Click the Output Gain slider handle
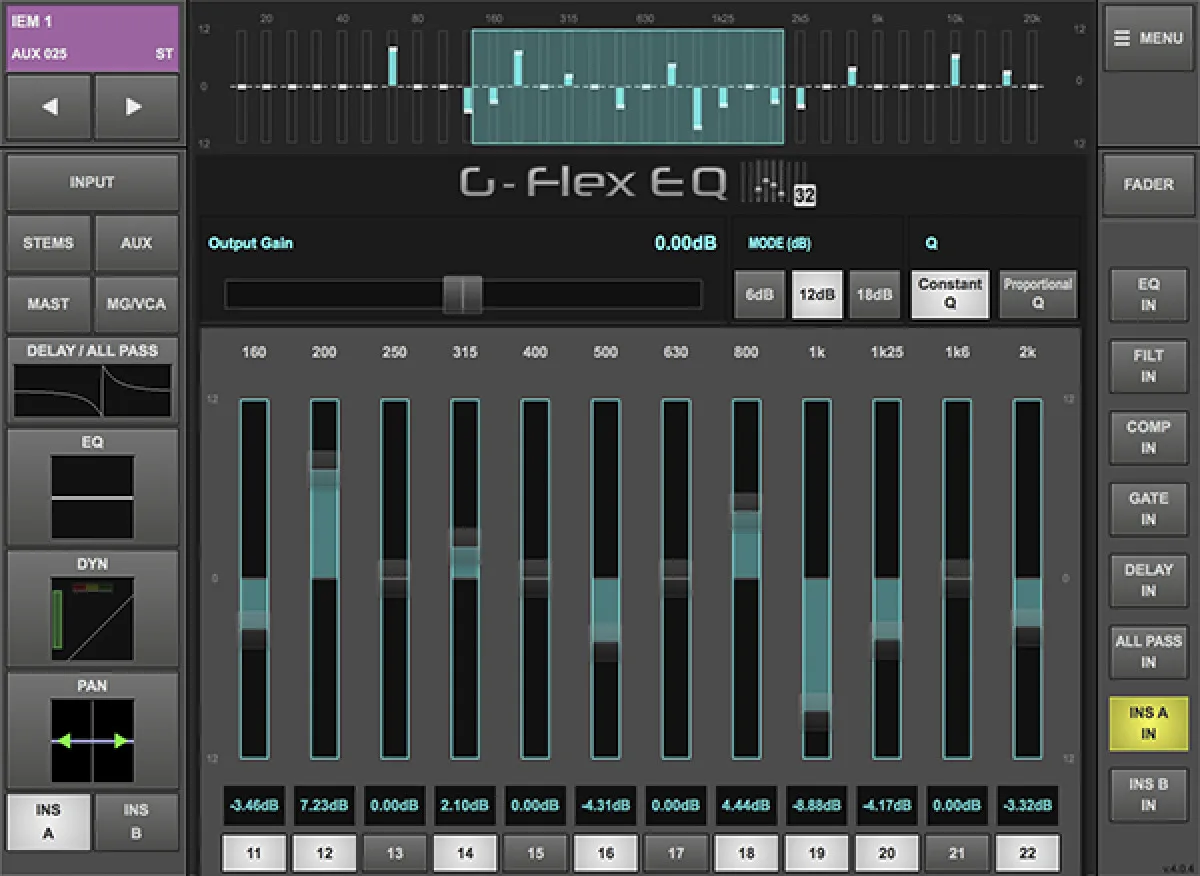This screenshot has height=876, width=1200. point(463,295)
